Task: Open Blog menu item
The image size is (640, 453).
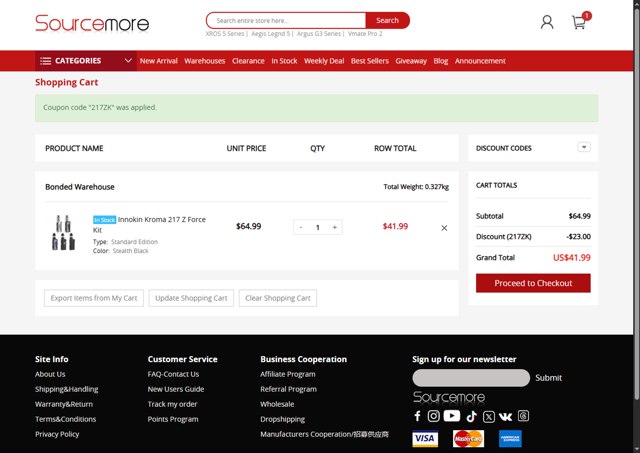Action: (441, 61)
